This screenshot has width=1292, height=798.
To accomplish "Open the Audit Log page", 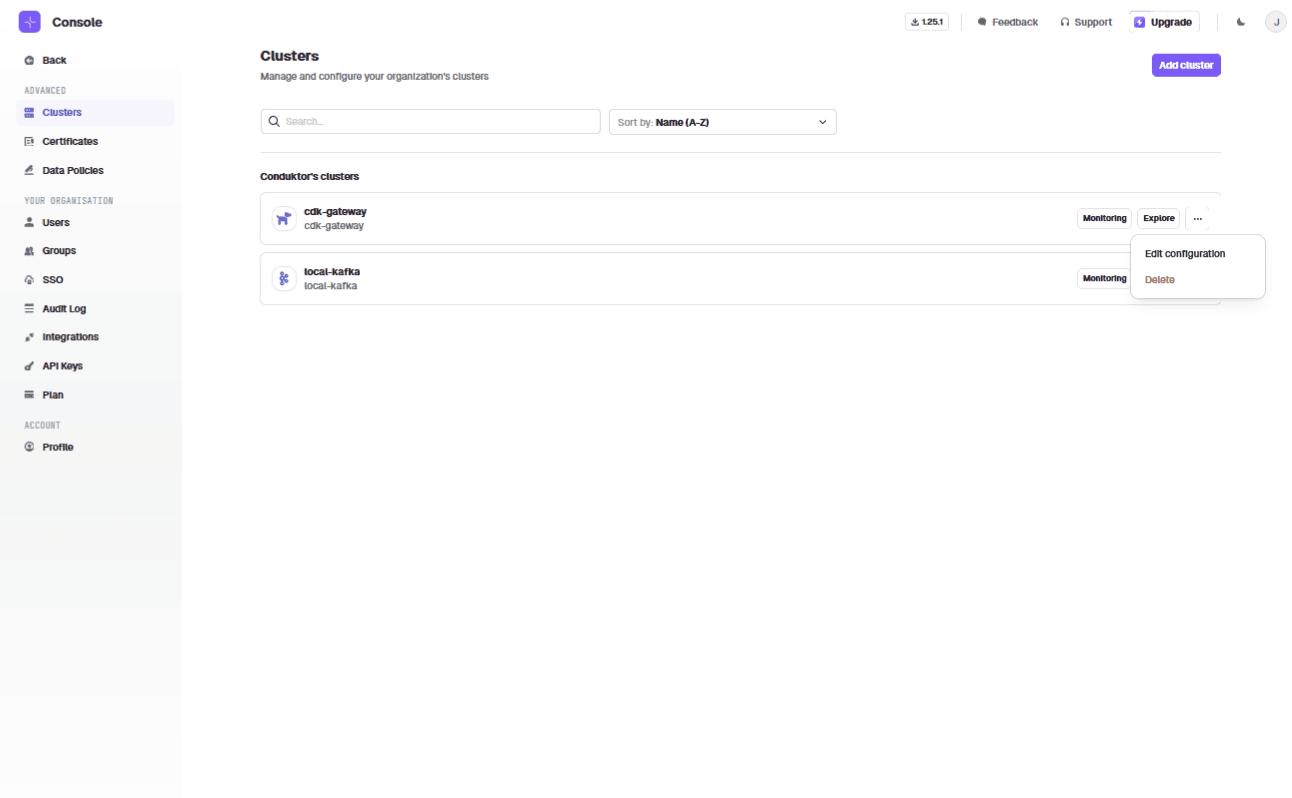I will pyautogui.click(x=64, y=309).
